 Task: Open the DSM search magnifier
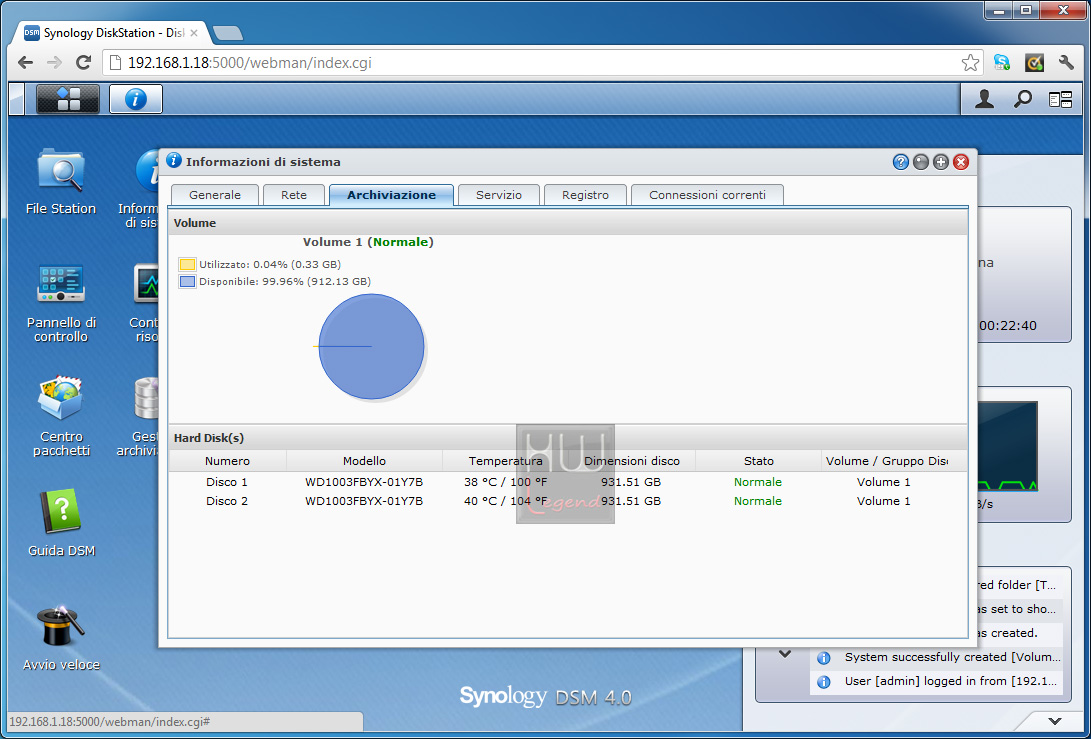tap(1022, 99)
